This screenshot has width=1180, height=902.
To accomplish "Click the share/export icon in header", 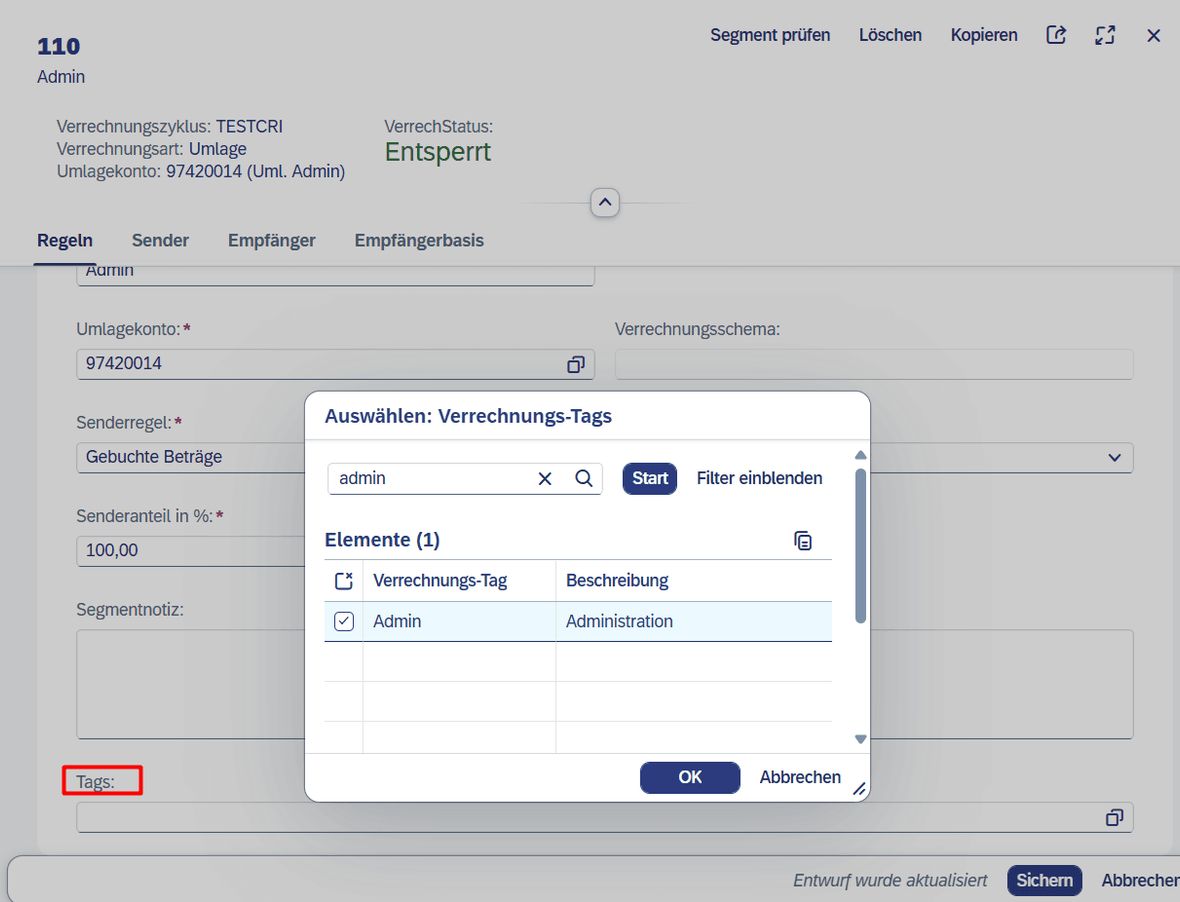I will [x=1056, y=35].
